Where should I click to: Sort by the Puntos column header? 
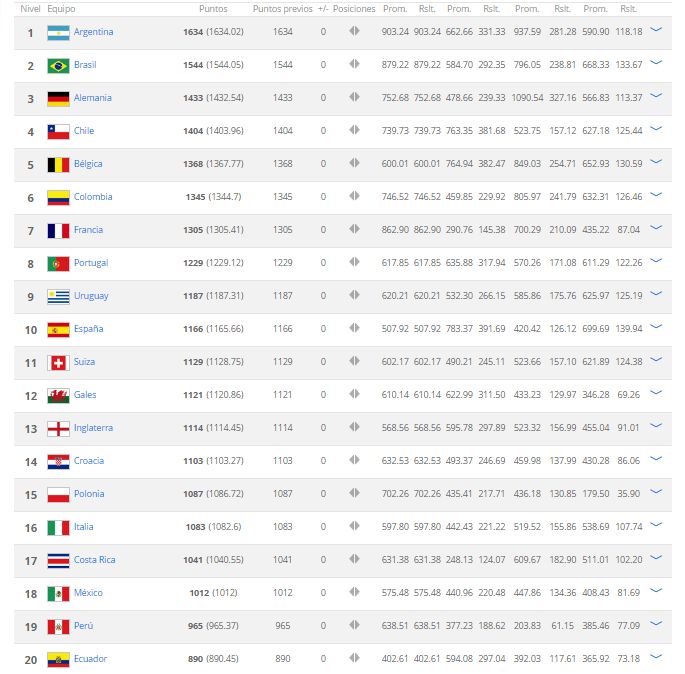tap(213, 9)
